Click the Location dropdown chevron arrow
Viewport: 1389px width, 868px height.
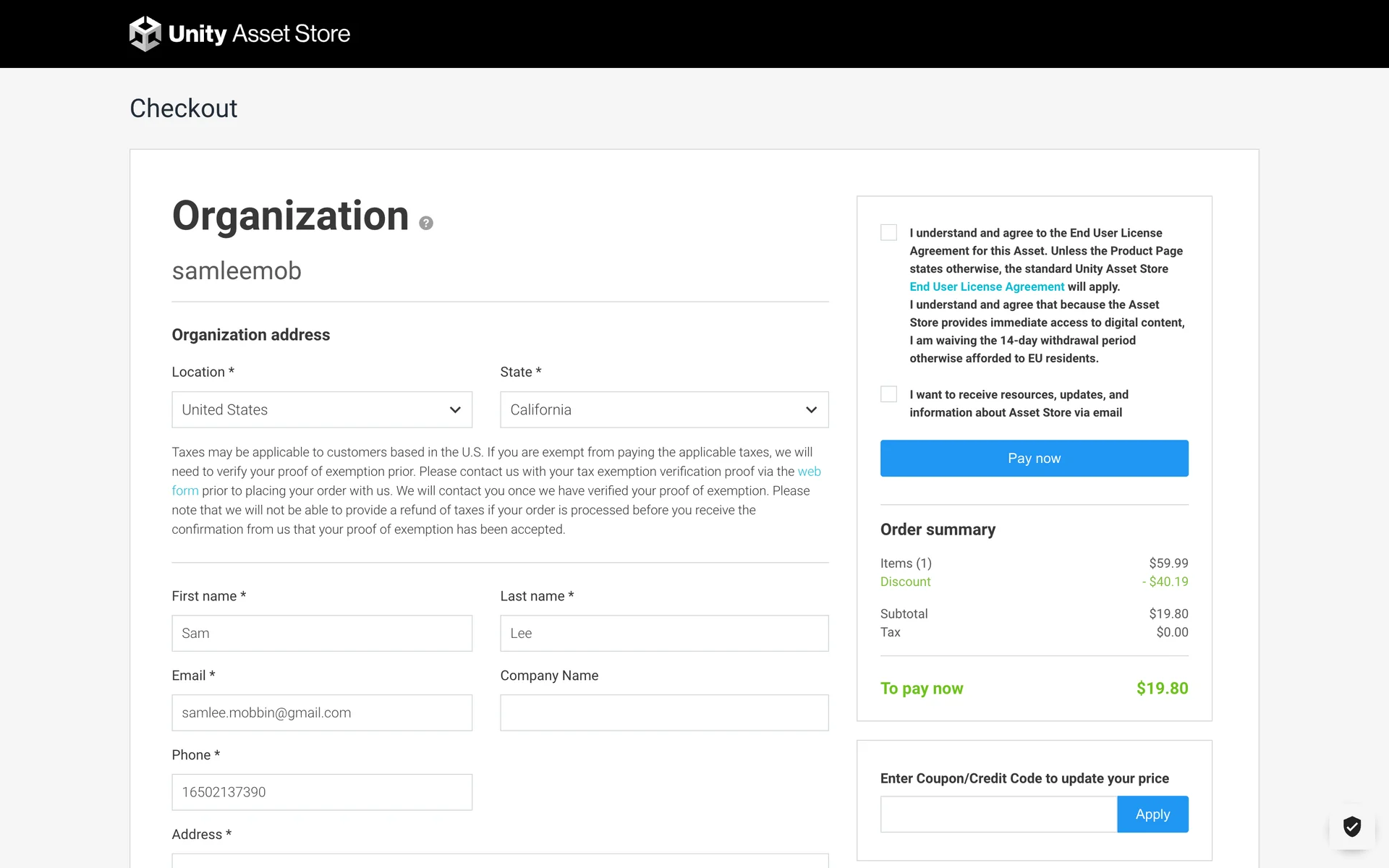pyautogui.click(x=455, y=410)
